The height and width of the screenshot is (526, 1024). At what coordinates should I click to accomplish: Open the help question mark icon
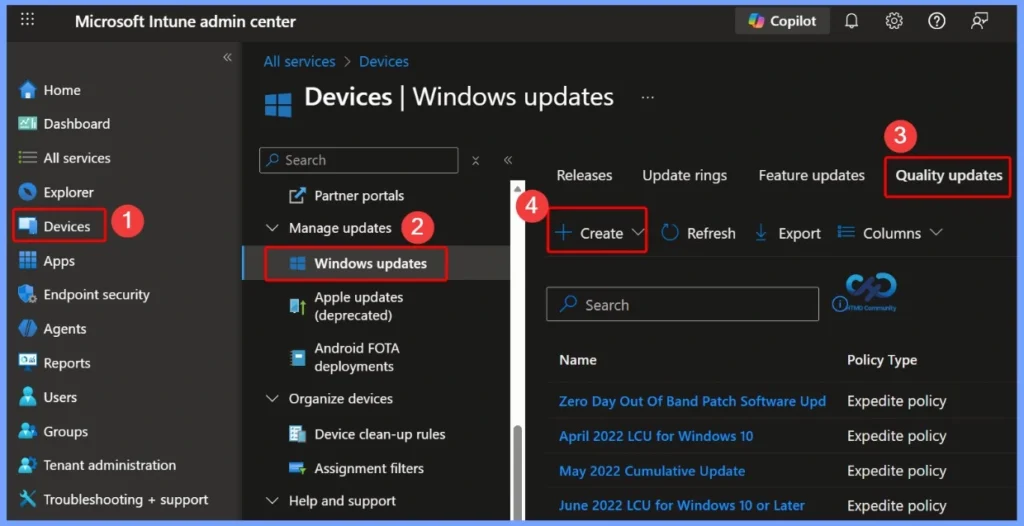tap(936, 21)
